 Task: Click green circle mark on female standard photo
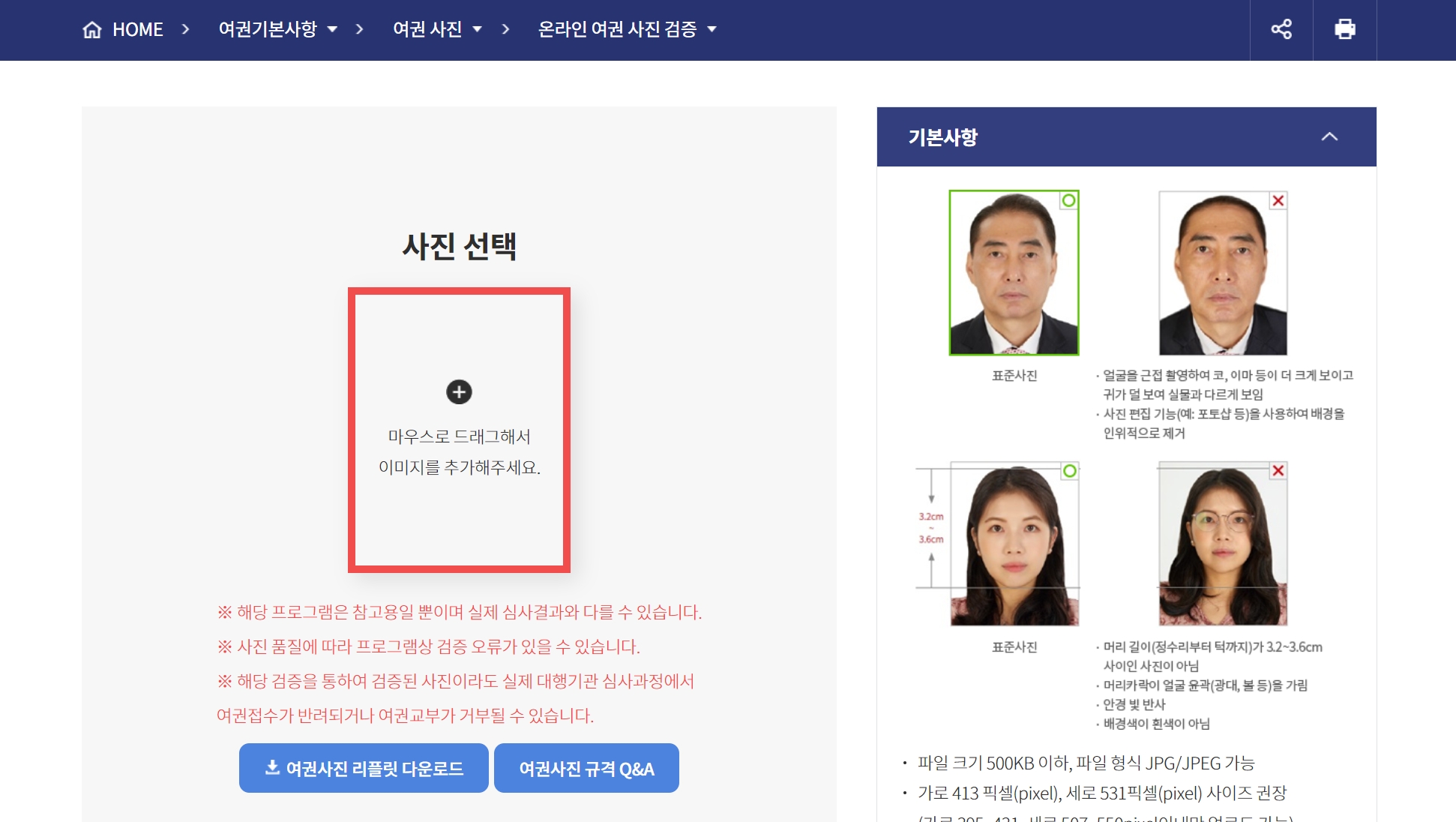point(1069,471)
